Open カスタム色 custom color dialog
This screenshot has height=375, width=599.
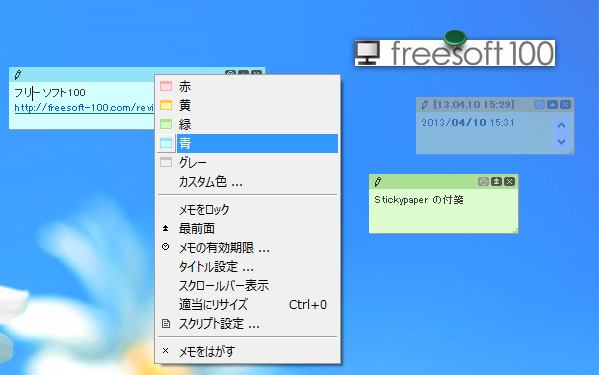tap(248, 182)
